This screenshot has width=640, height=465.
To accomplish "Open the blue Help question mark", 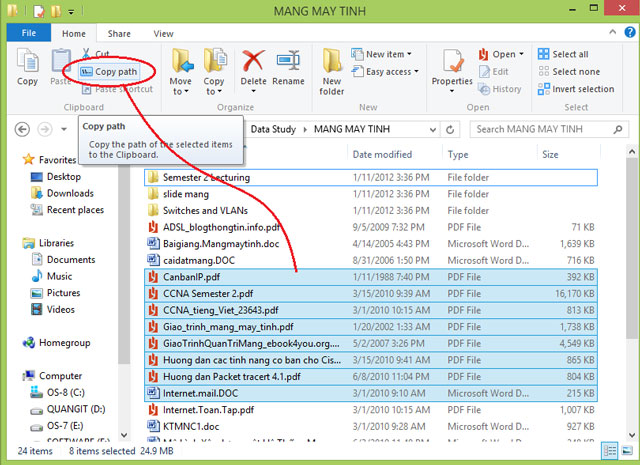I will click(x=630, y=32).
